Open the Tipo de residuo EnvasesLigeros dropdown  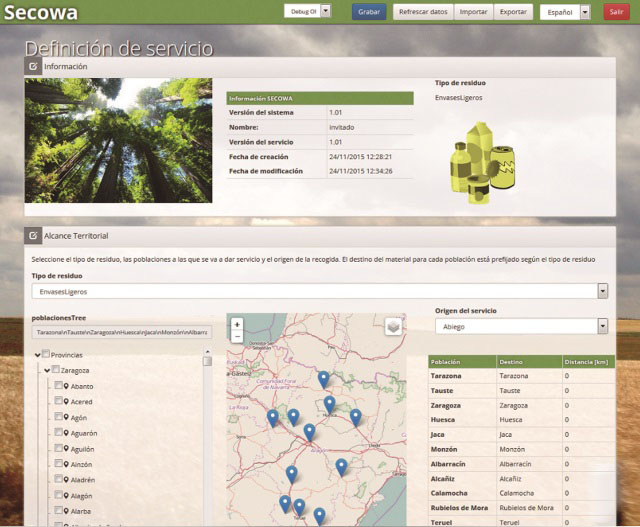tap(603, 291)
